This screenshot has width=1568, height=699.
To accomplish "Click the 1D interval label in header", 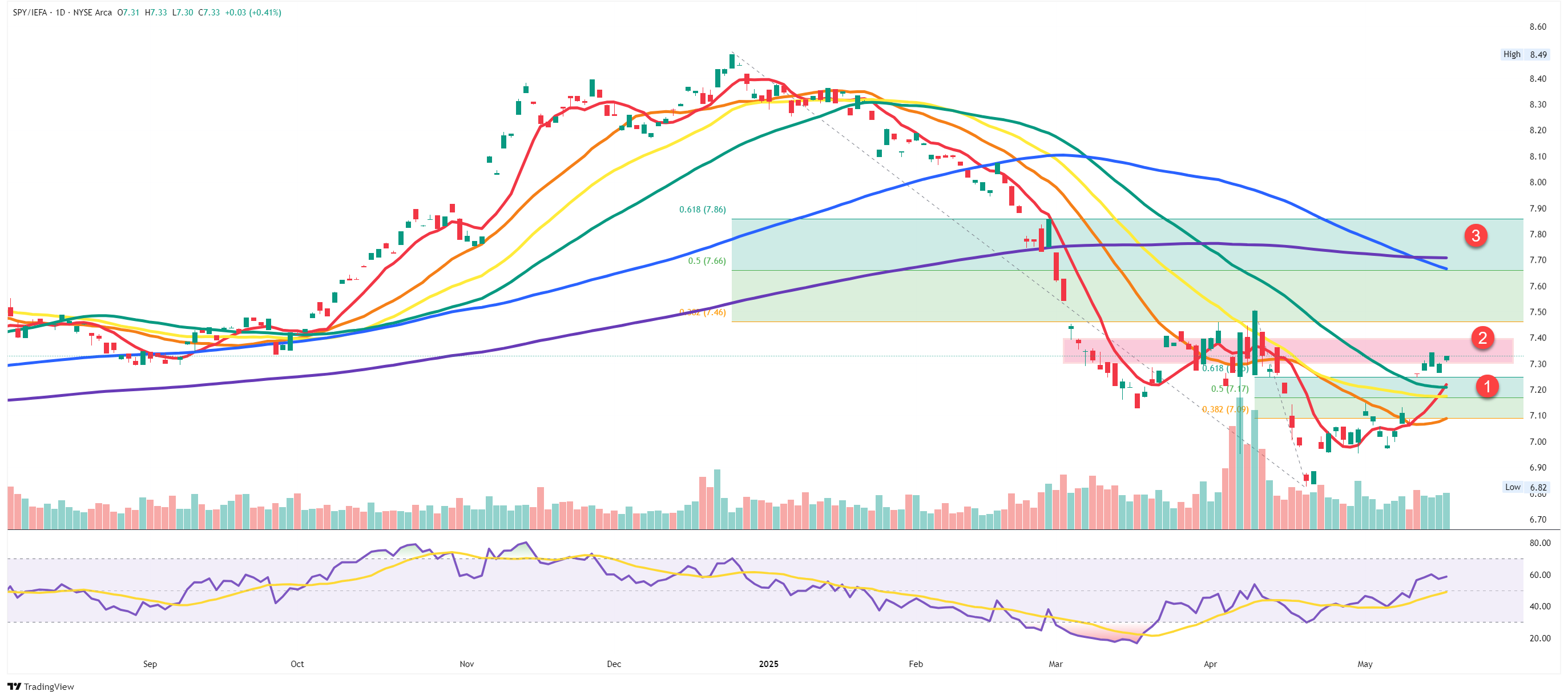I will tap(60, 12).
